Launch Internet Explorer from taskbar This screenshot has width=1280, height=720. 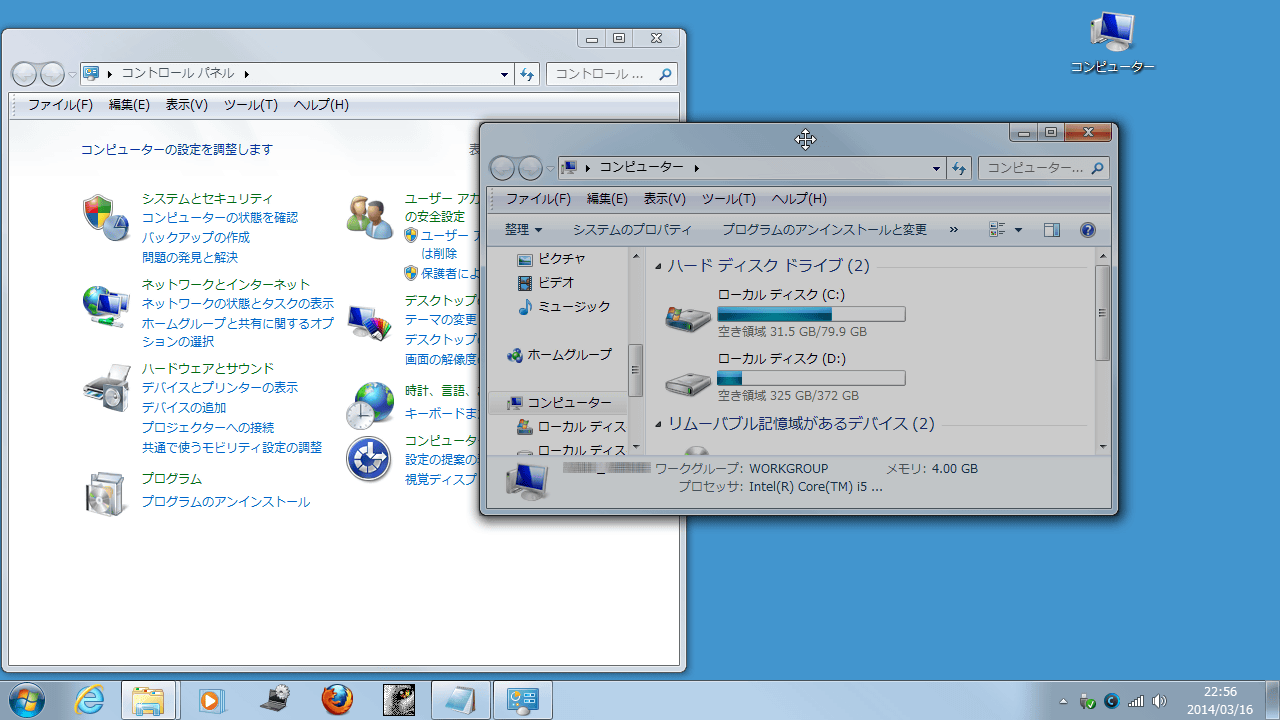(89, 700)
